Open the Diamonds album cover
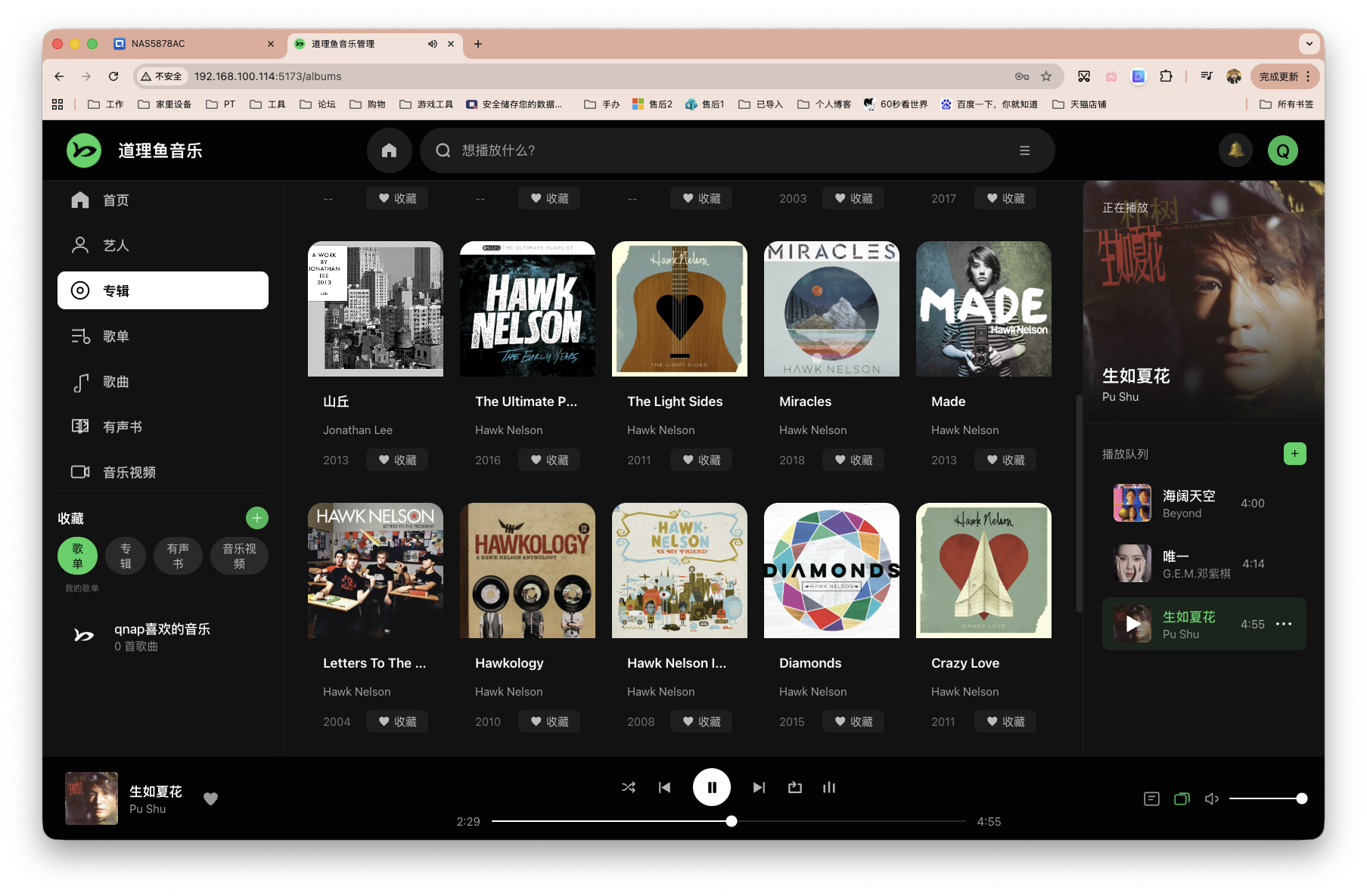The image size is (1367, 896). click(x=831, y=570)
